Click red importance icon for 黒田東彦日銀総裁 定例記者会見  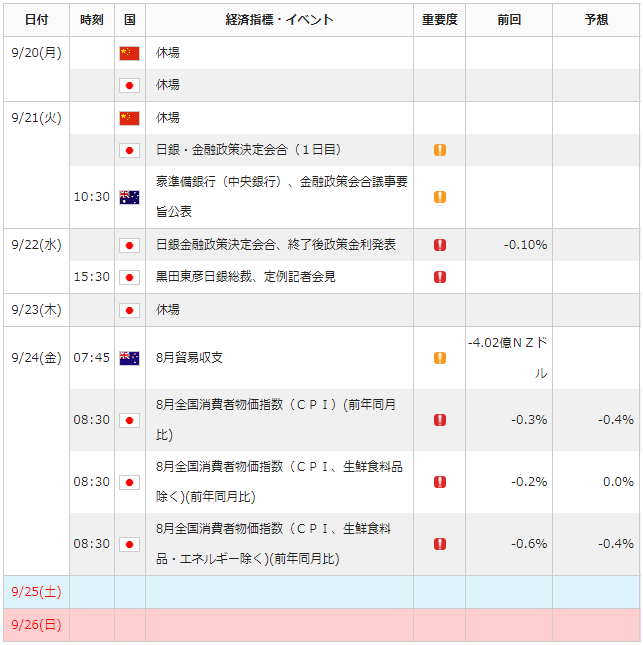point(440,277)
